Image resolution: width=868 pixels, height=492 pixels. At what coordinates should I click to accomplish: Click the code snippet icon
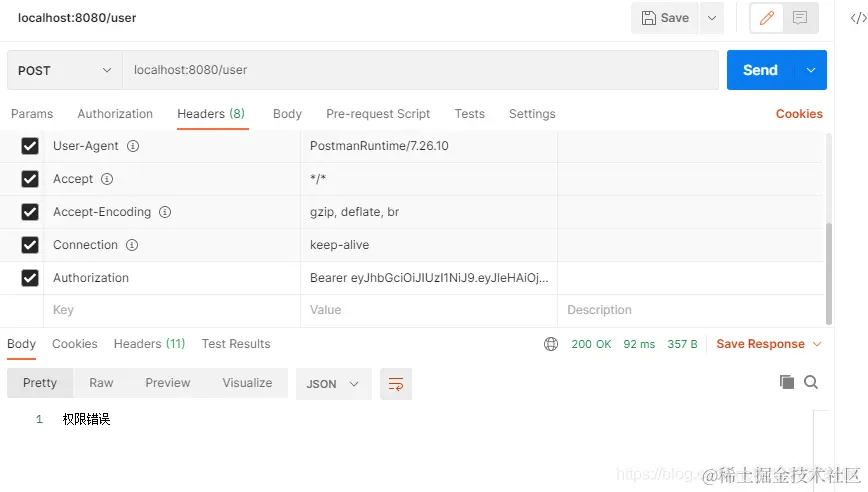click(857, 18)
